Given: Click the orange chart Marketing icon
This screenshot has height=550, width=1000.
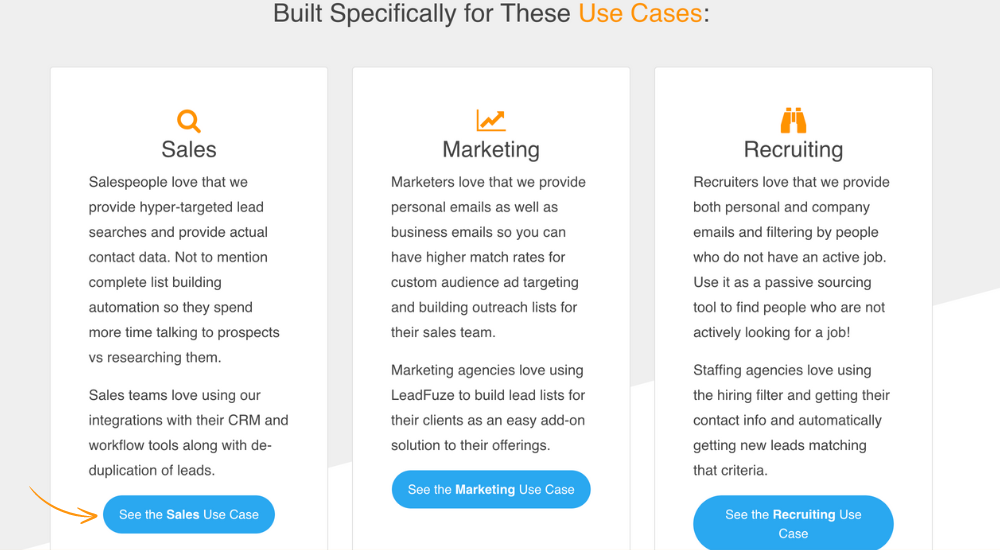Looking at the screenshot, I should click(490, 120).
